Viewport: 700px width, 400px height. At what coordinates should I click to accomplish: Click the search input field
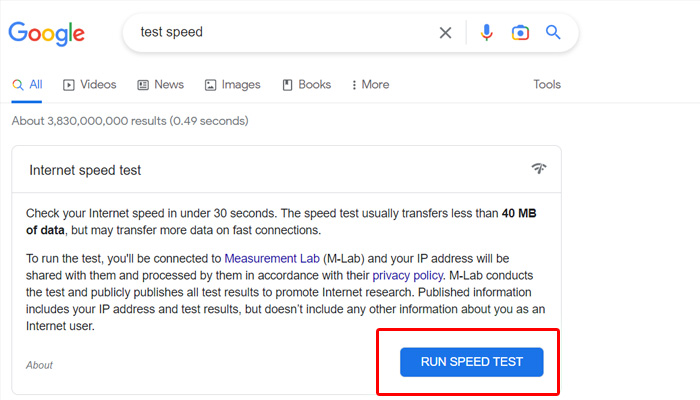point(280,33)
